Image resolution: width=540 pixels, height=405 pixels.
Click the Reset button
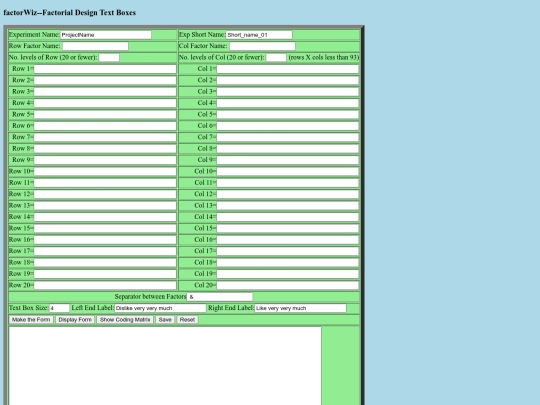click(187, 320)
